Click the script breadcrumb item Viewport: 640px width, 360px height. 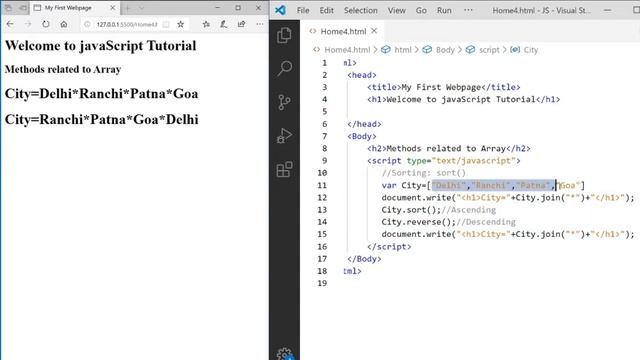click(x=489, y=50)
